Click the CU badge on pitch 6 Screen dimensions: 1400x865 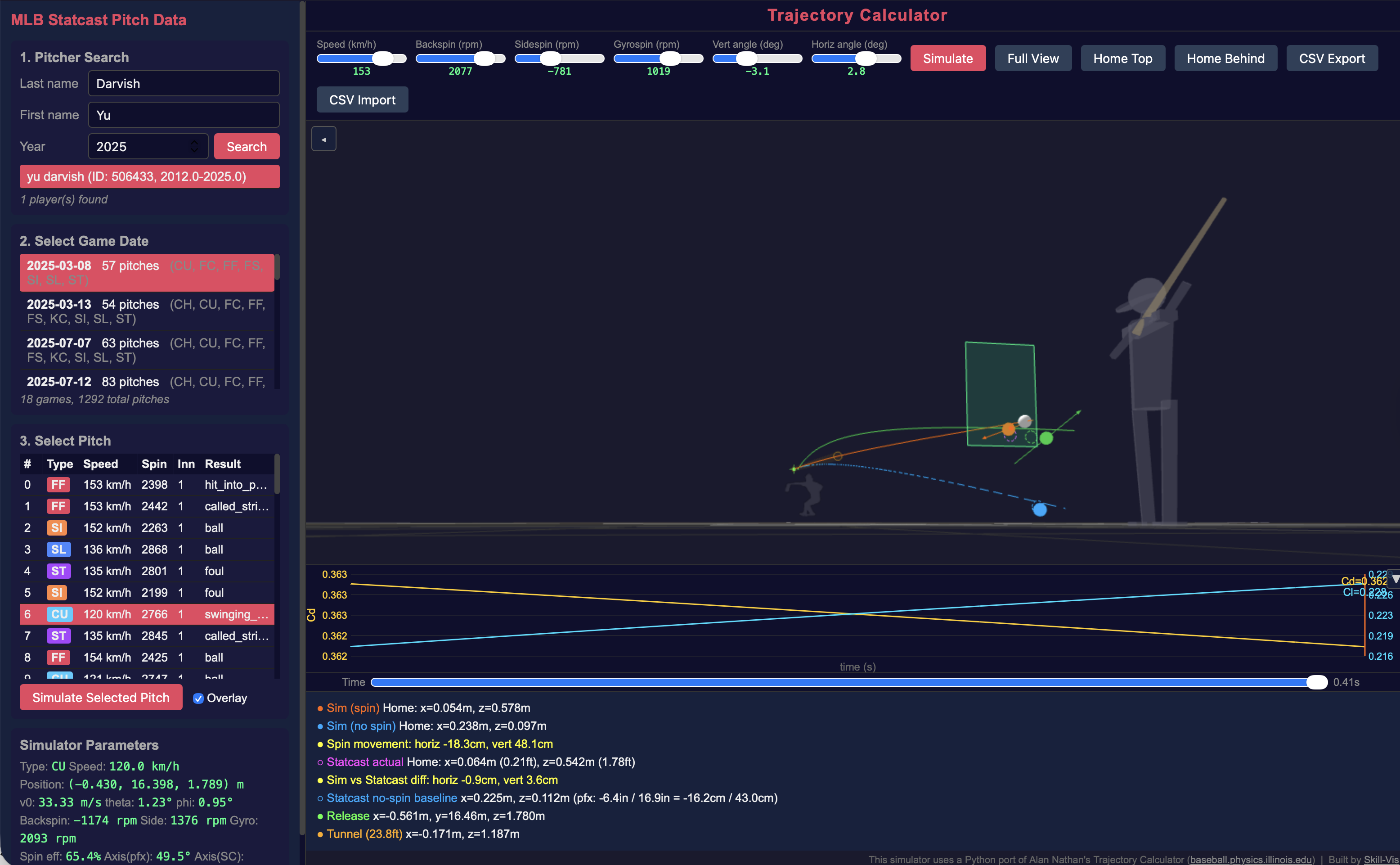[x=59, y=614]
